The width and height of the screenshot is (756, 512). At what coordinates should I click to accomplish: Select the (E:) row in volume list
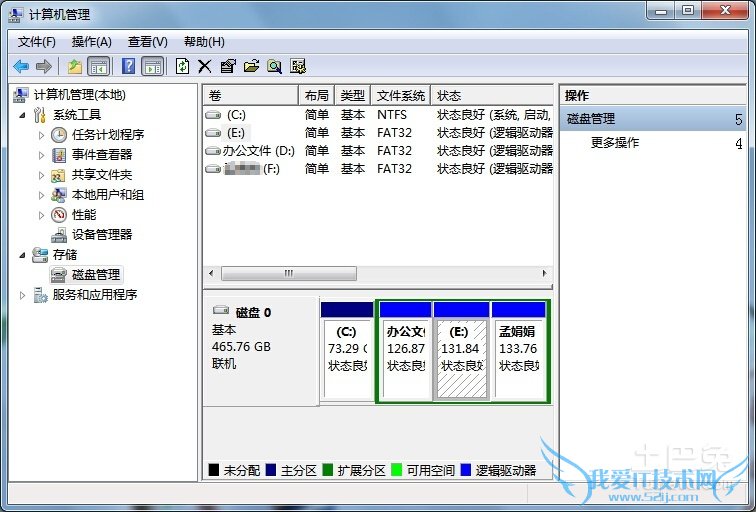pos(378,133)
